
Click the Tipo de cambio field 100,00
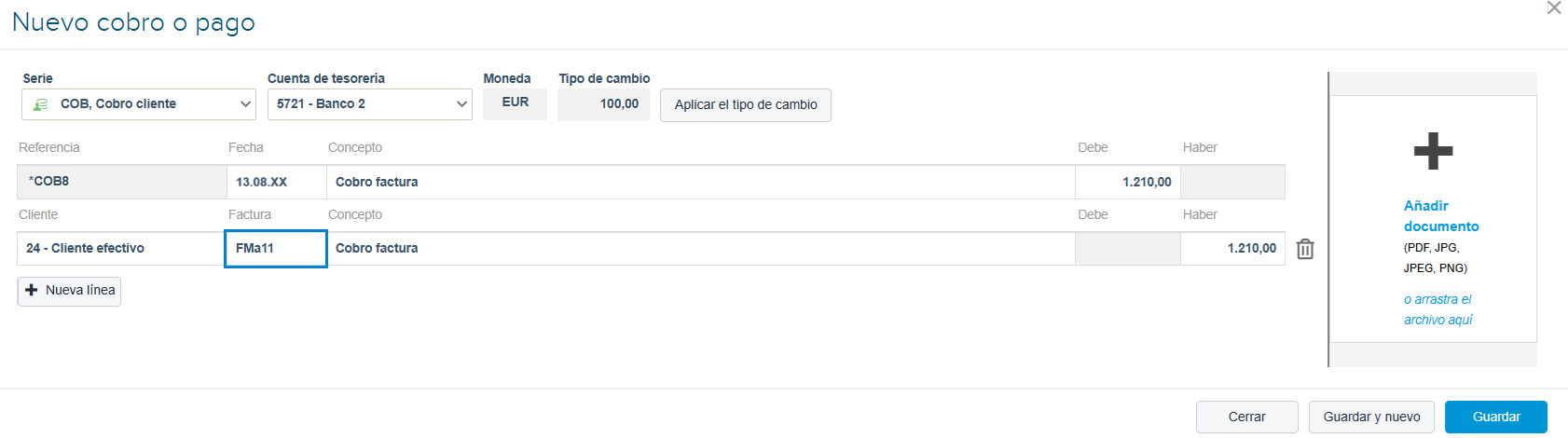[x=603, y=104]
